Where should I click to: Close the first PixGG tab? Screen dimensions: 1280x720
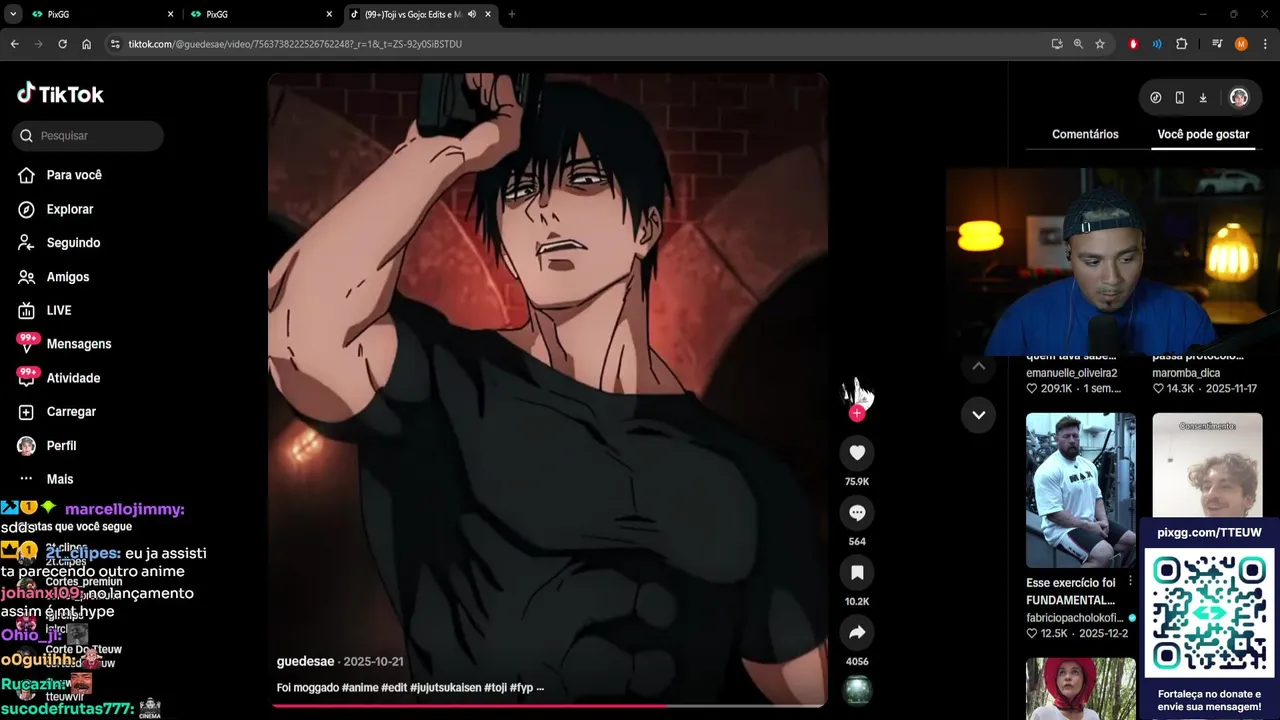(170, 14)
